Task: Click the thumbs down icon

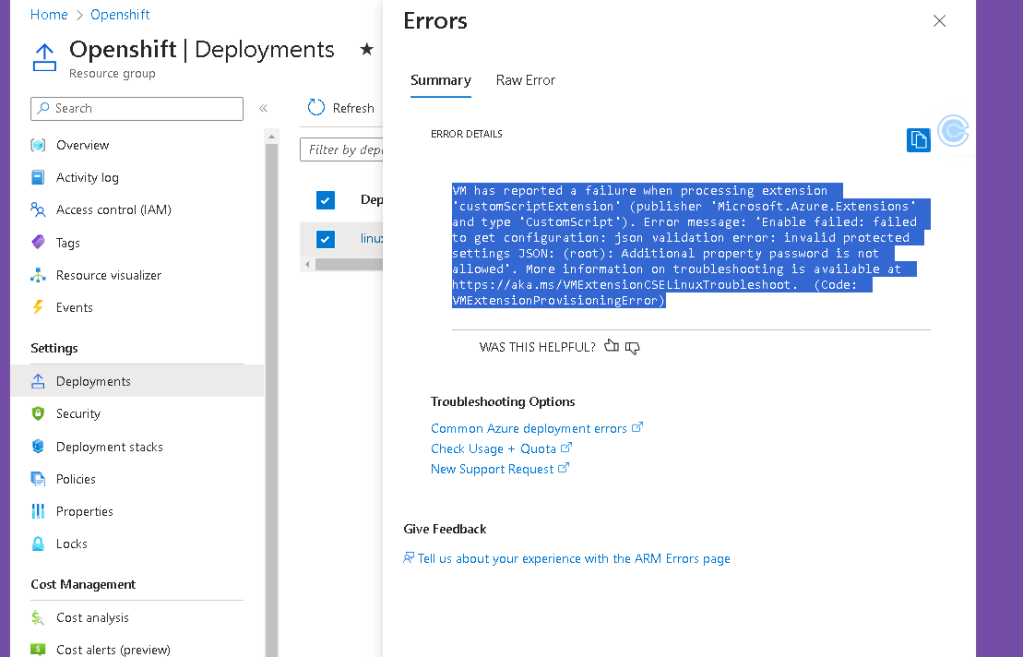Action: 632,347
